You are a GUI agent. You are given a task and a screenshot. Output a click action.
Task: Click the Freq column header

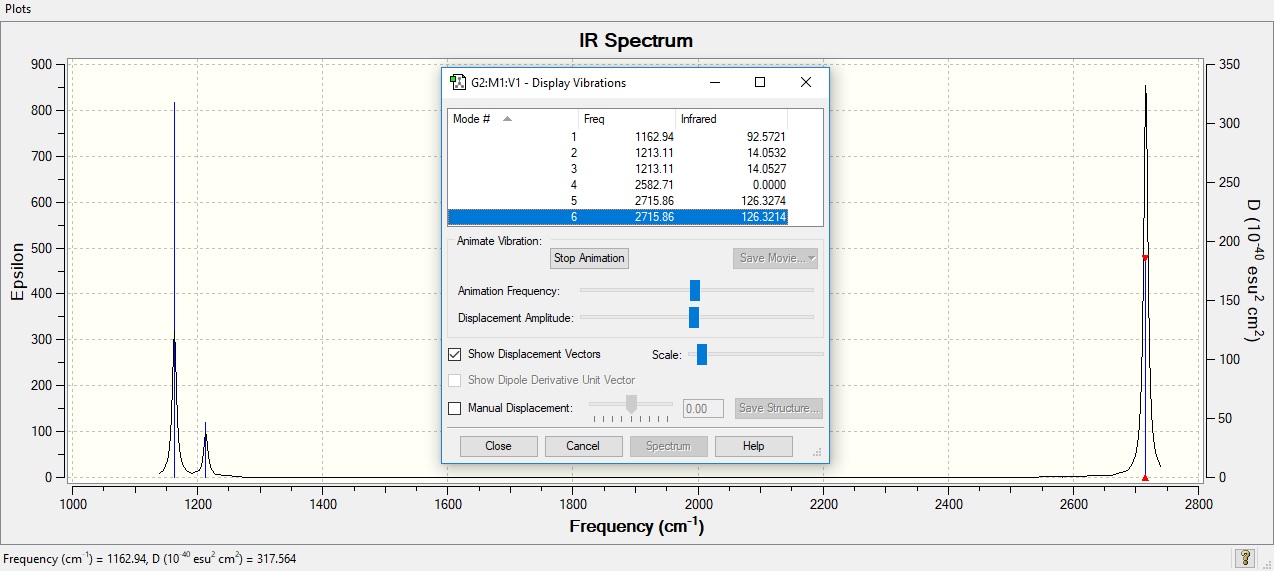(627, 119)
